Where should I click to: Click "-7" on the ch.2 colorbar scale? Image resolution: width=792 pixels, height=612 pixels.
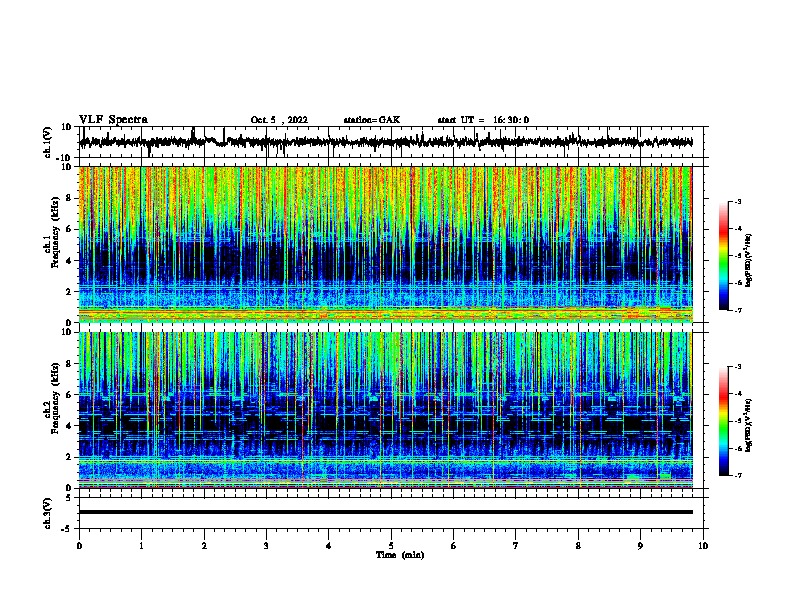(738, 475)
